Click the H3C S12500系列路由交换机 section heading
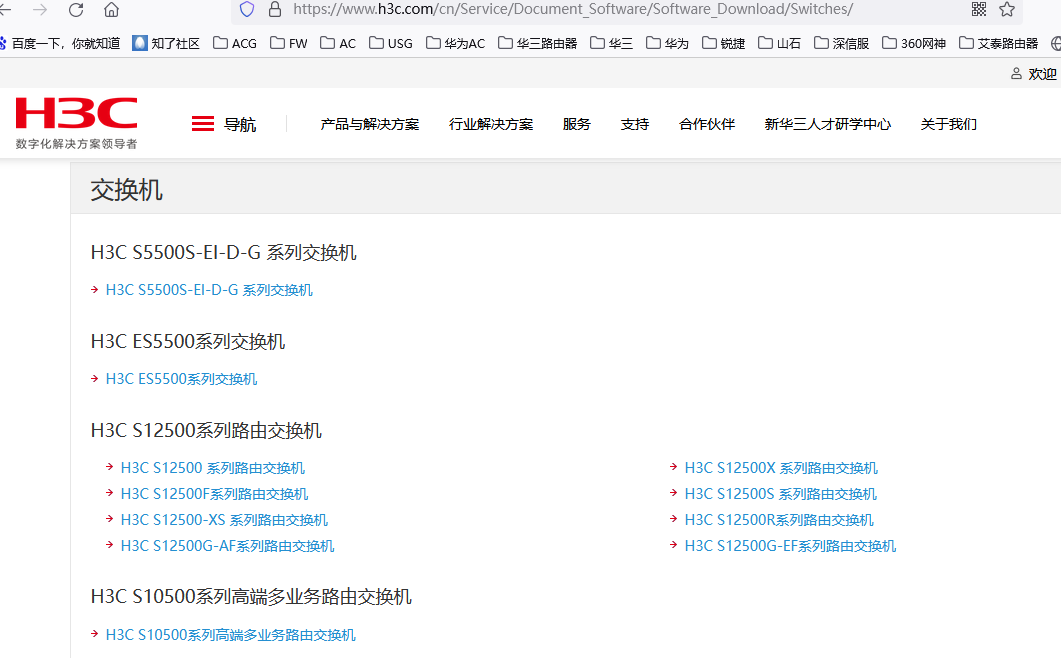The width and height of the screenshot is (1061, 658). (x=206, y=431)
